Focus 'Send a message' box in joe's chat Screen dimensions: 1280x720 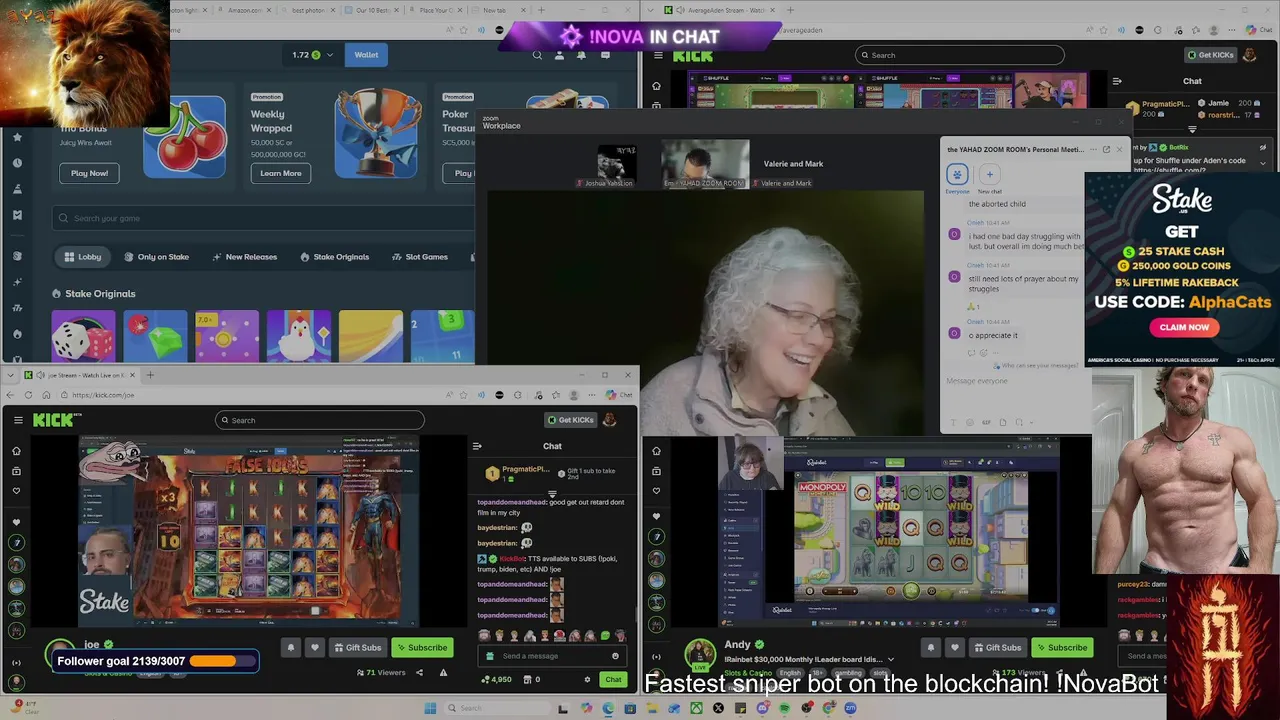point(550,656)
